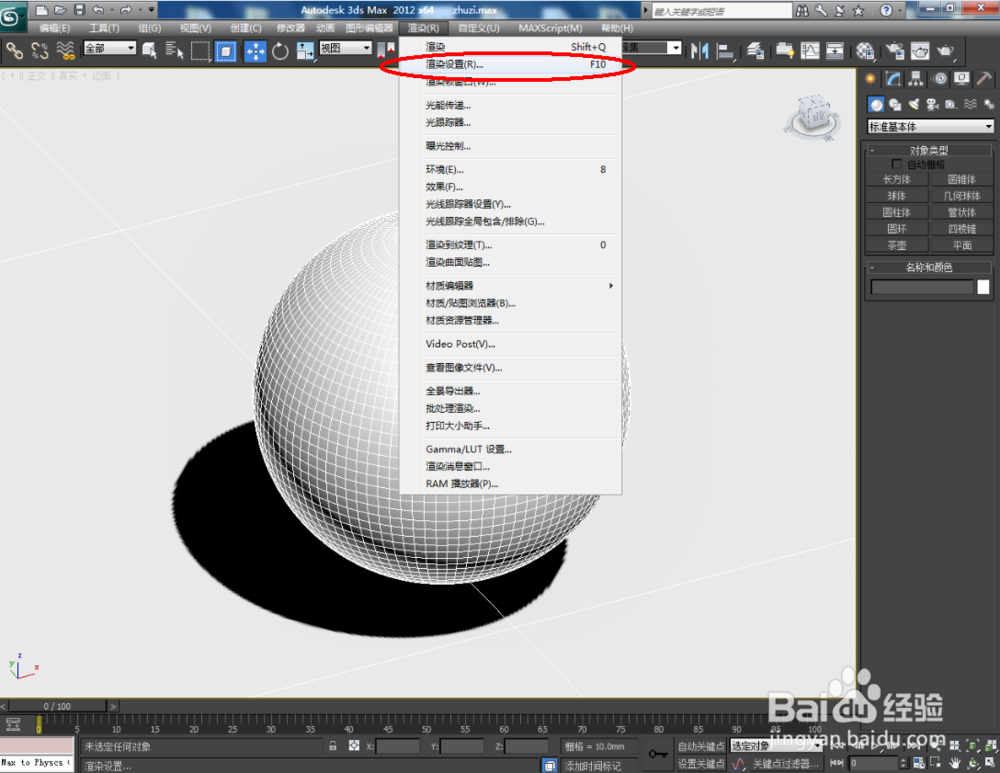1000x773 pixels.
Task: Expand the 材质编辑器 submenu arrow
Action: click(x=611, y=286)
